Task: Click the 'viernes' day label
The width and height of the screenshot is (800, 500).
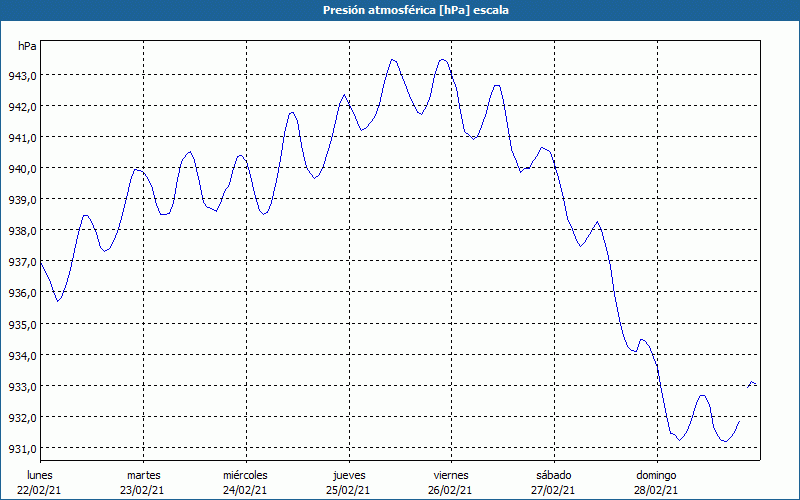Action: 451,475
